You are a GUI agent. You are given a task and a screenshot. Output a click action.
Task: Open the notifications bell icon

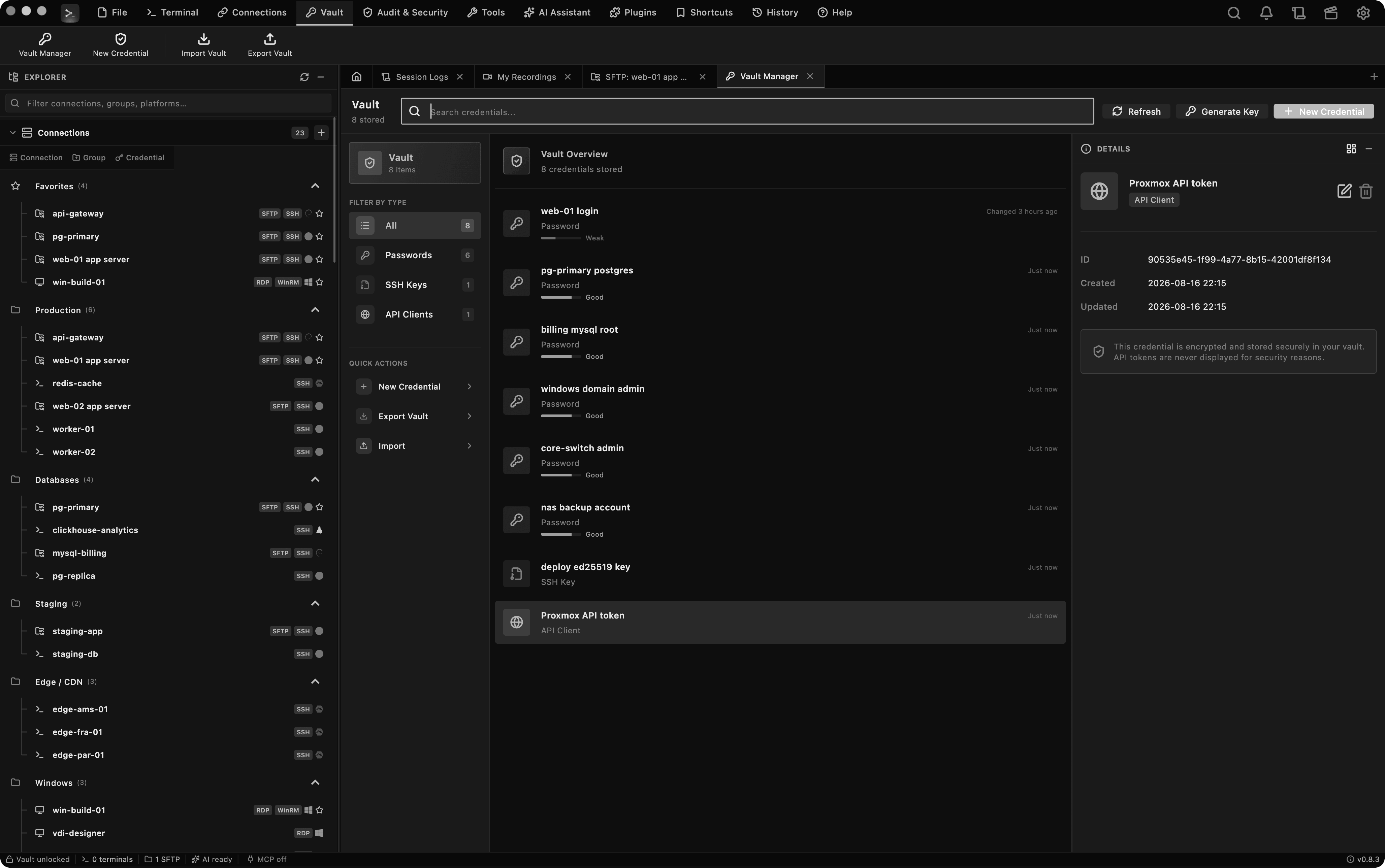pos(1266,13)
